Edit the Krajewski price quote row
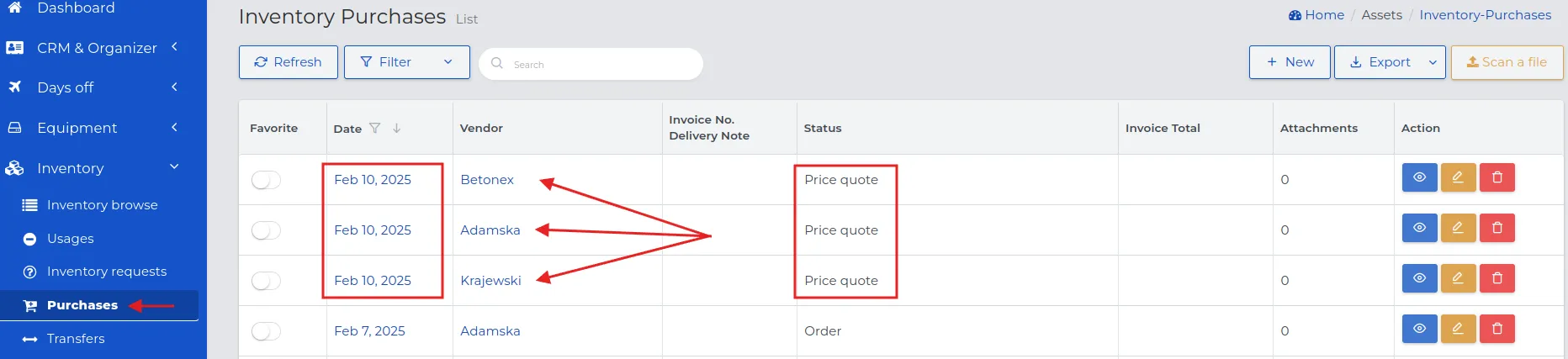Viewport: 1568px width, 359px height. tap(1458, 278)
